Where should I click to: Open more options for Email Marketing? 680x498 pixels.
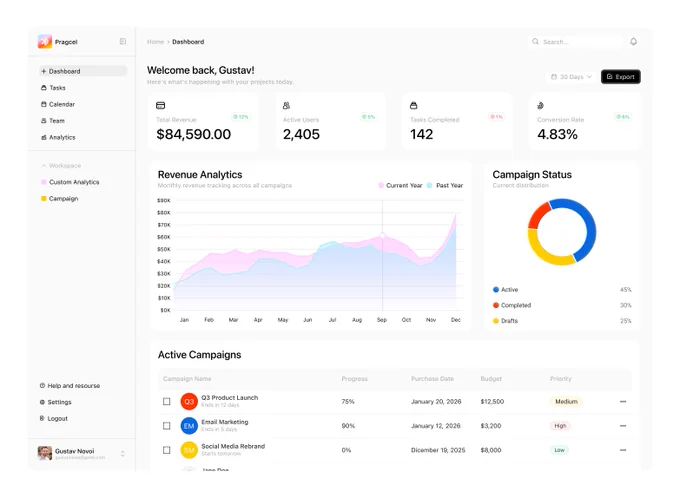pyautogui.click(x=623, y=426)
